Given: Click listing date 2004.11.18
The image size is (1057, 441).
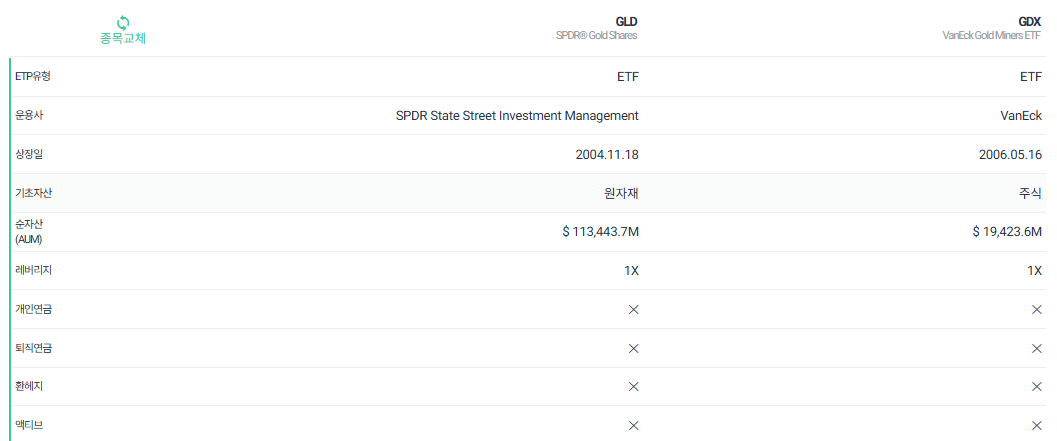Looking at the screenshot, I should tap(607, 154).
